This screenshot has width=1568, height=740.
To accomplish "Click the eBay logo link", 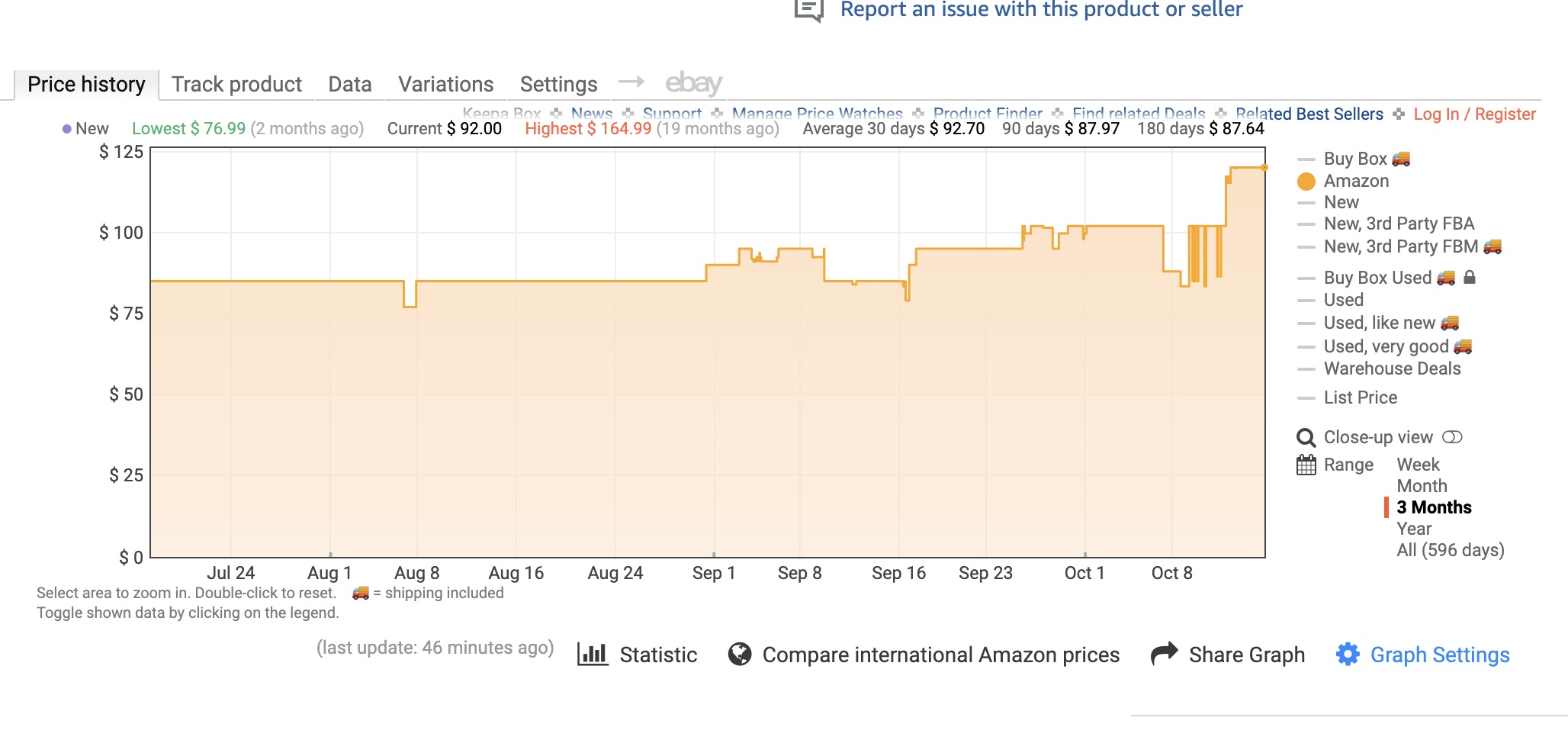I will 693,83.
